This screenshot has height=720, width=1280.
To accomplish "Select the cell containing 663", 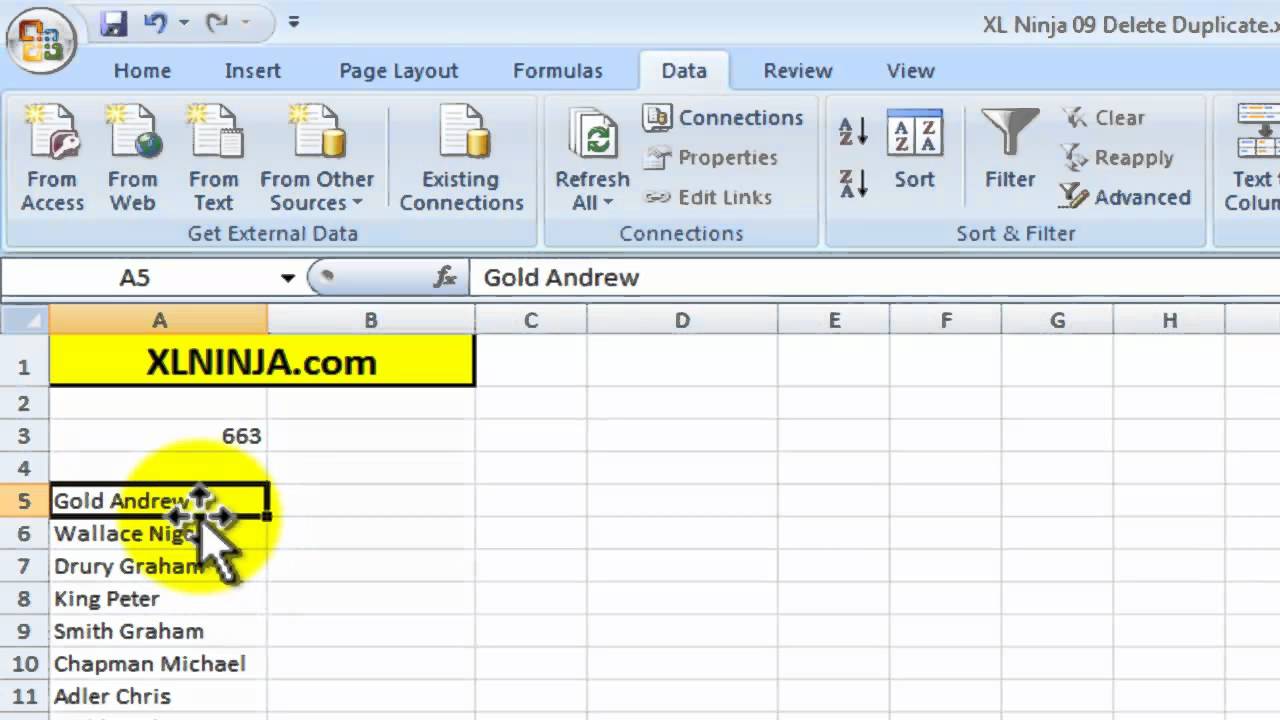I will tap(159, 436).
